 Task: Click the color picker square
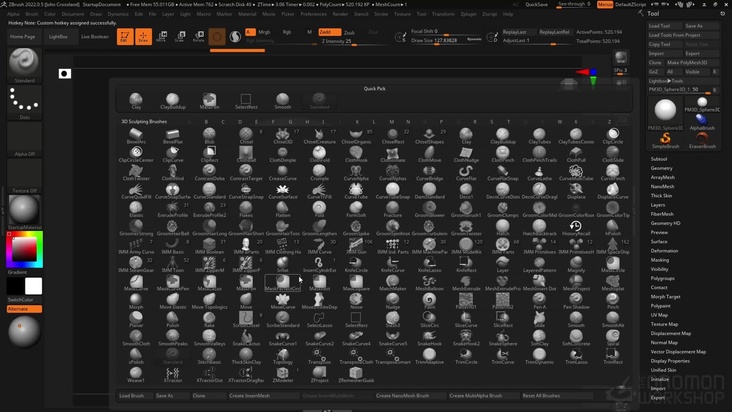(x=24, y=249)
